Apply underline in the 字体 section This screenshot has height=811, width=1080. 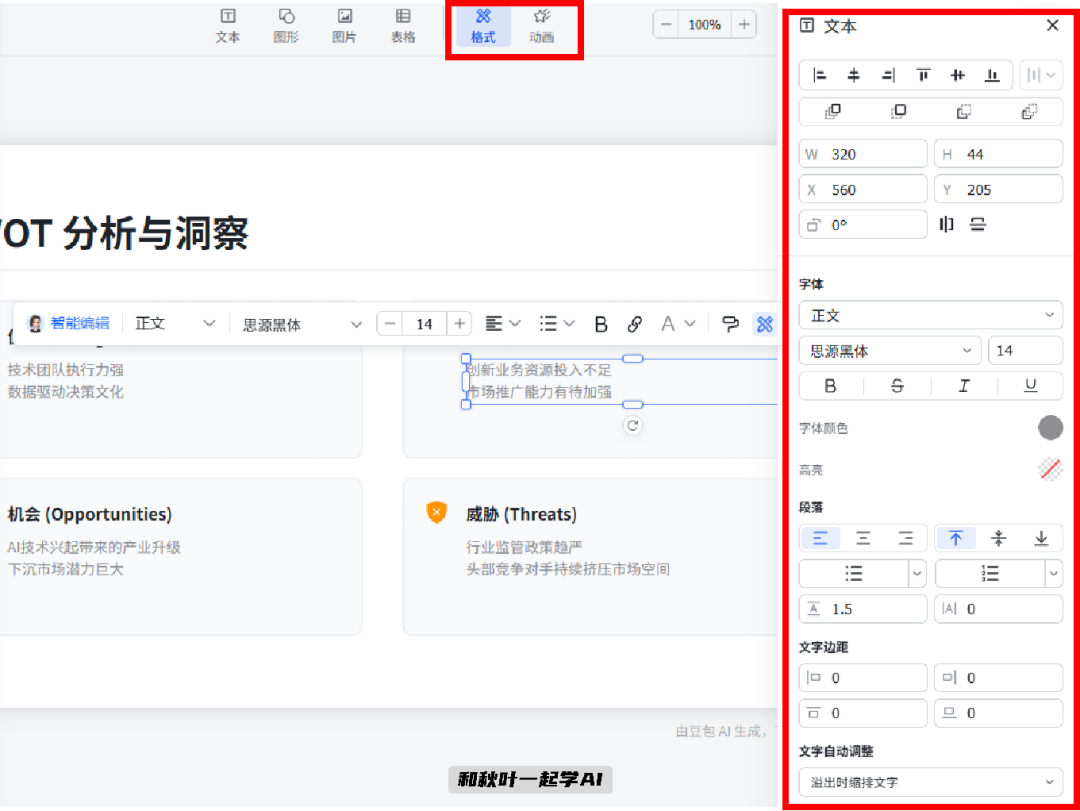[x=1031, y=385]
